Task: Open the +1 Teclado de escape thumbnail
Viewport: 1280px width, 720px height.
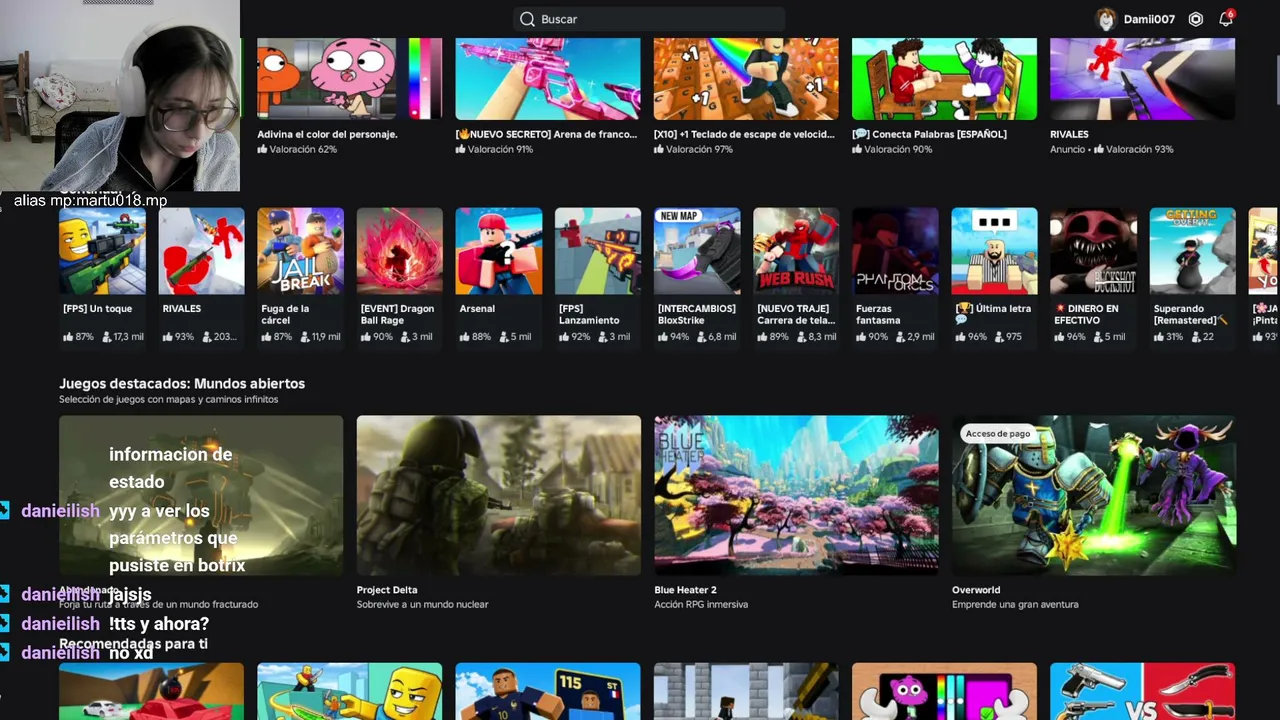Action: pyautogui.click(x=746, y=79)
